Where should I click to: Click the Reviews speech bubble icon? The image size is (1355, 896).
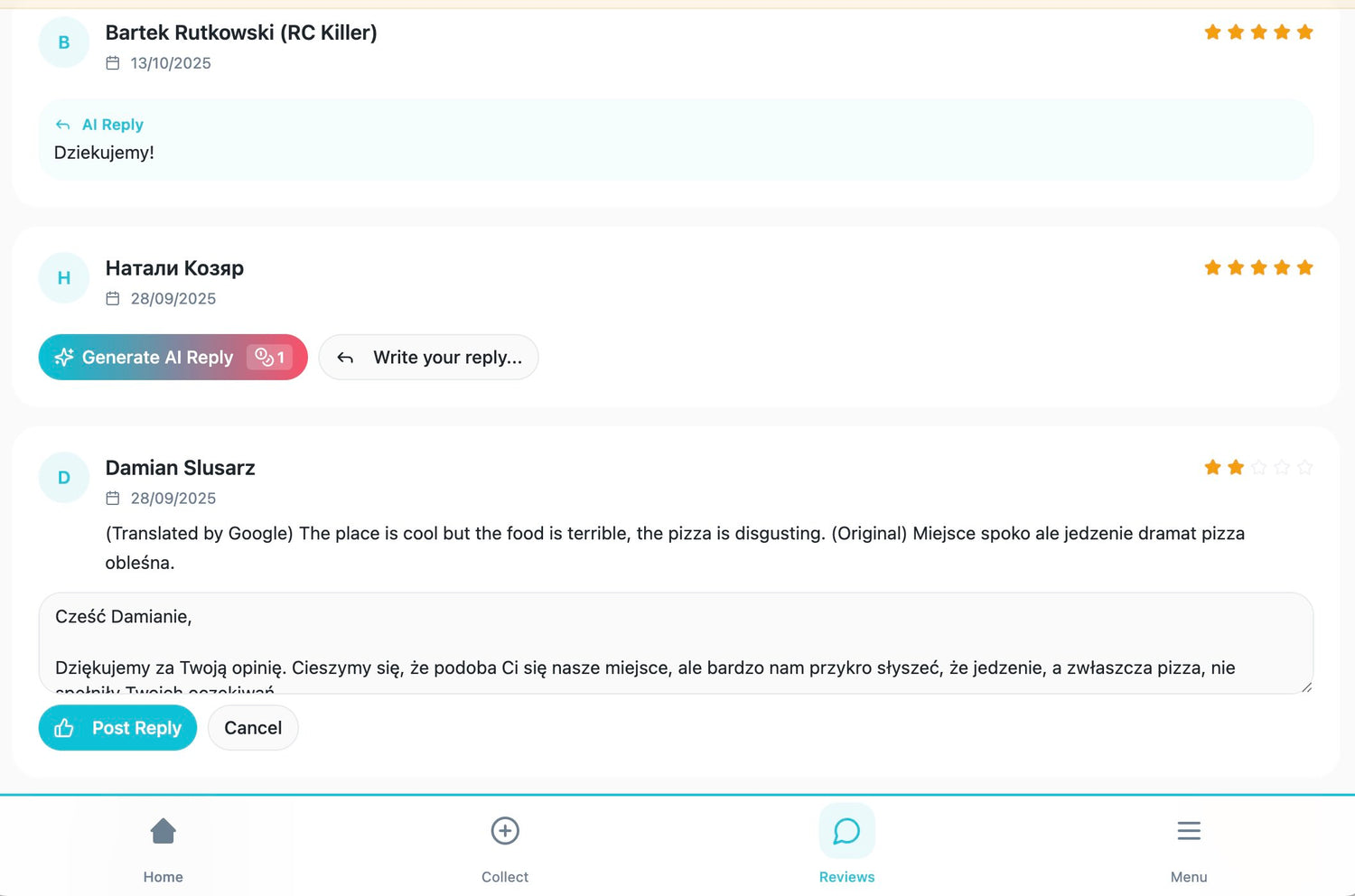pos(846,831)
